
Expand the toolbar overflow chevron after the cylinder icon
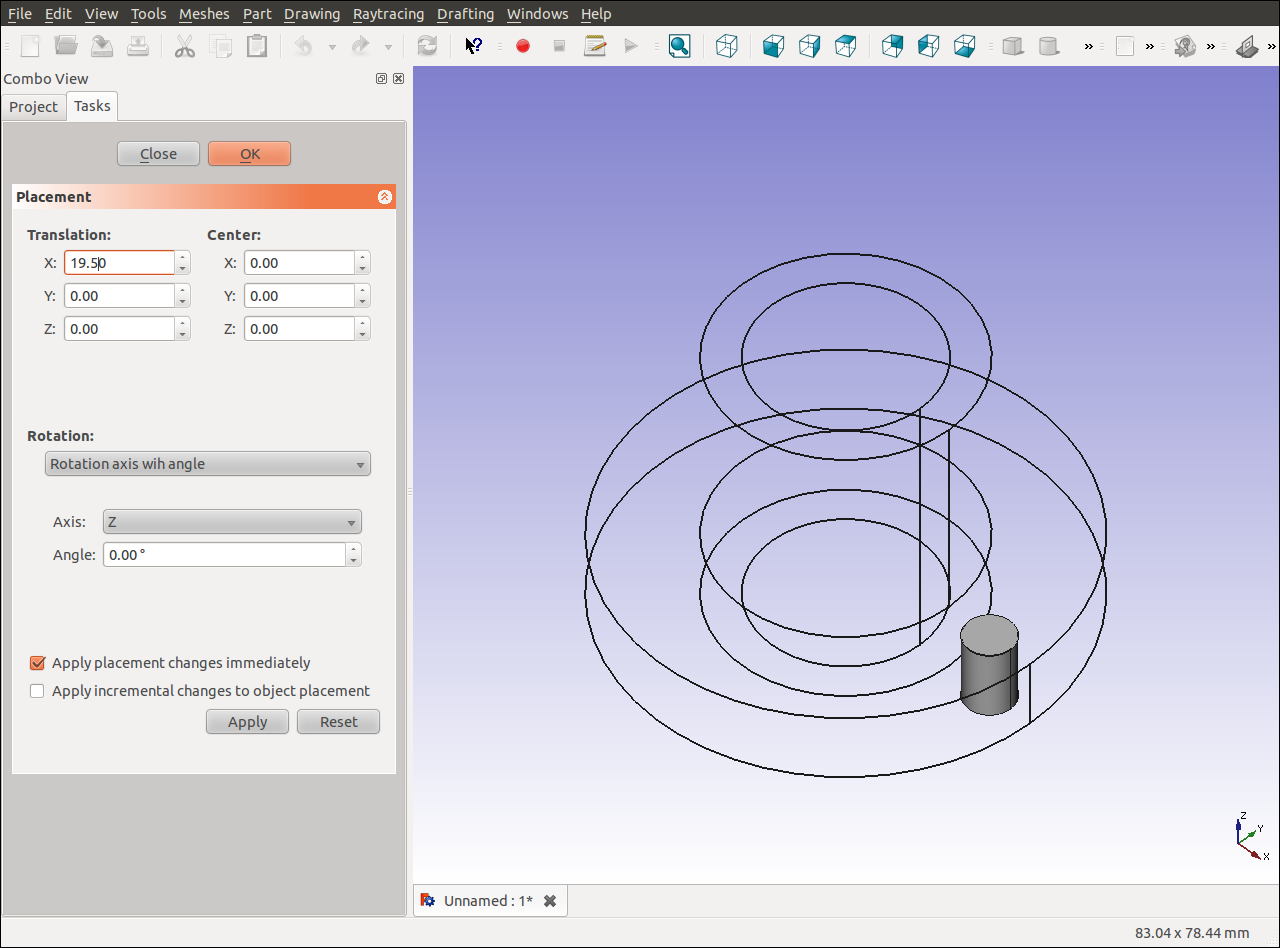pos(1089,46)
